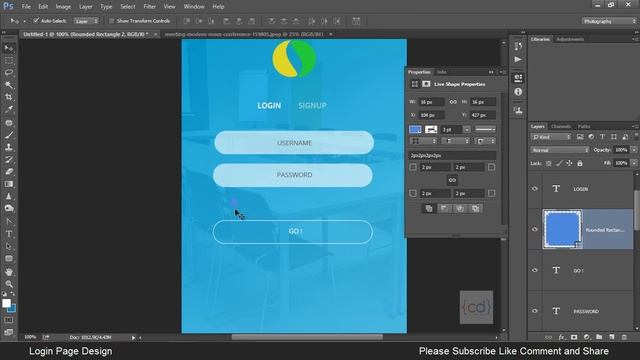
Task: Open the stroke alignment dropdown
Action: (x=423, y=141)
